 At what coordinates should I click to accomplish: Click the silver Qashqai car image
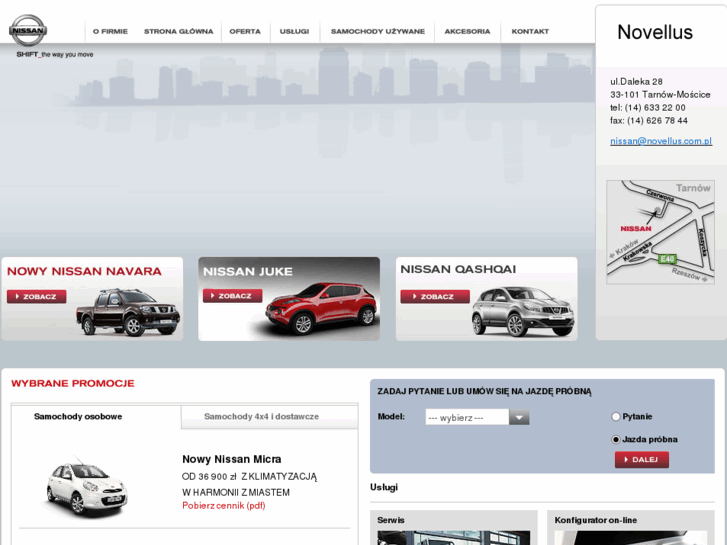523,311
